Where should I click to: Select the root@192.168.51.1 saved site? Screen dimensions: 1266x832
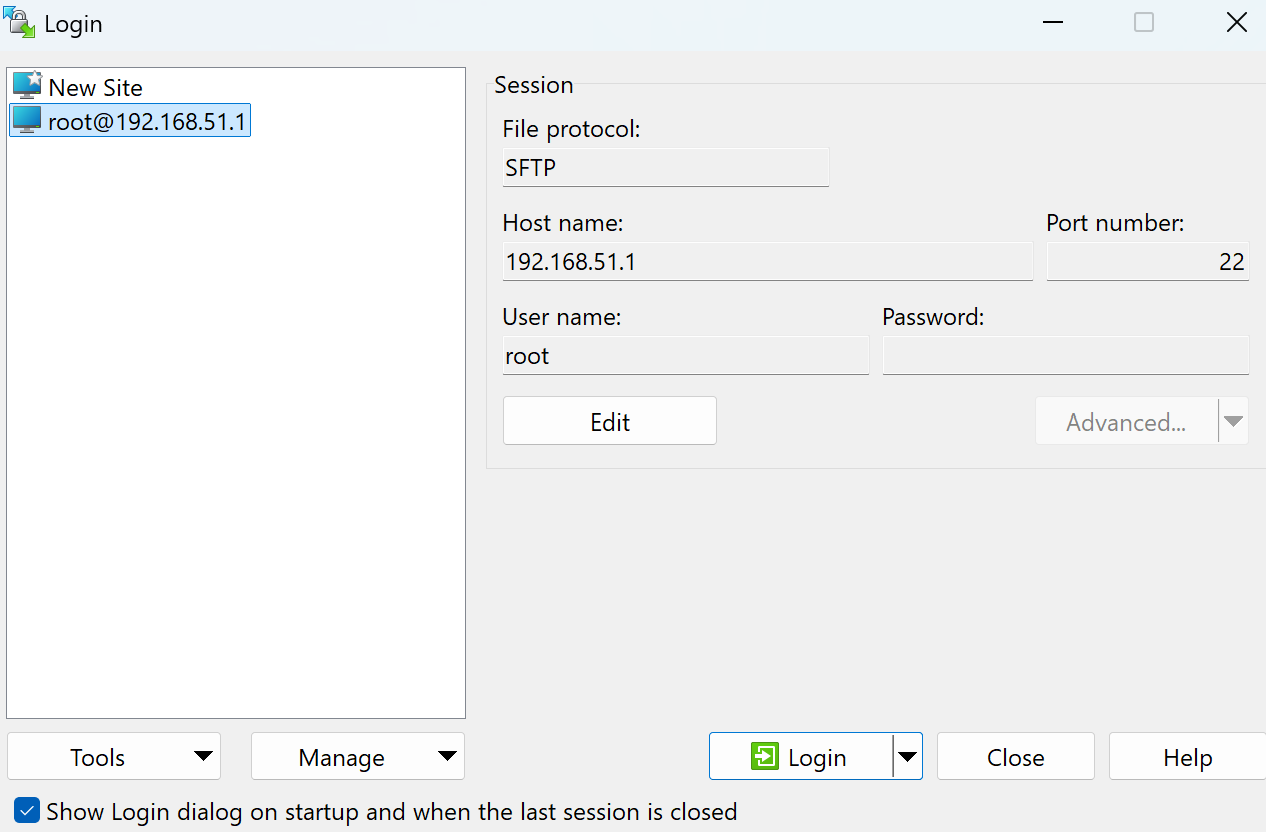tap(147, 121)
